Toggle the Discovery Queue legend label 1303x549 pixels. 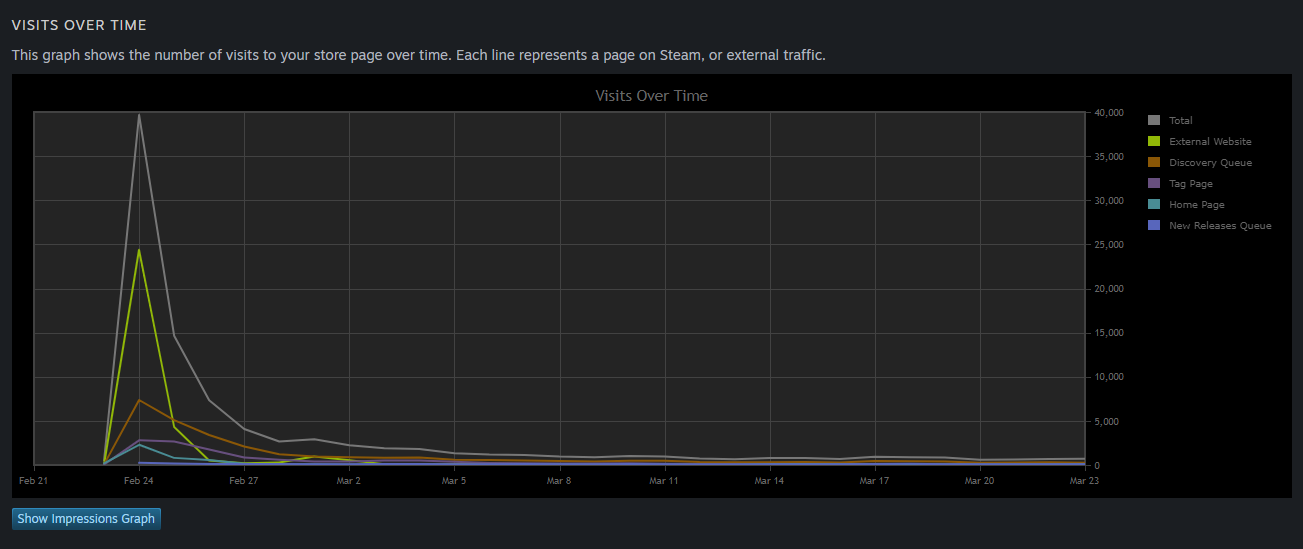click(1210, 163)
